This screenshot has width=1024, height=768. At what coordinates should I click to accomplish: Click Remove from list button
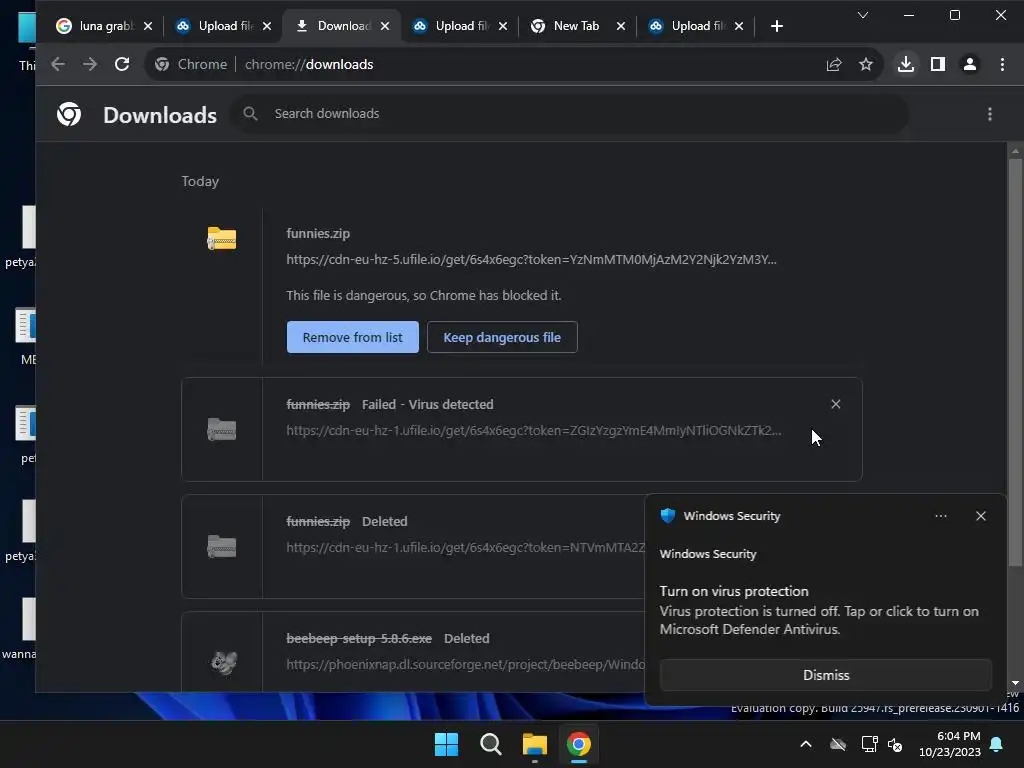click(353, 337)
